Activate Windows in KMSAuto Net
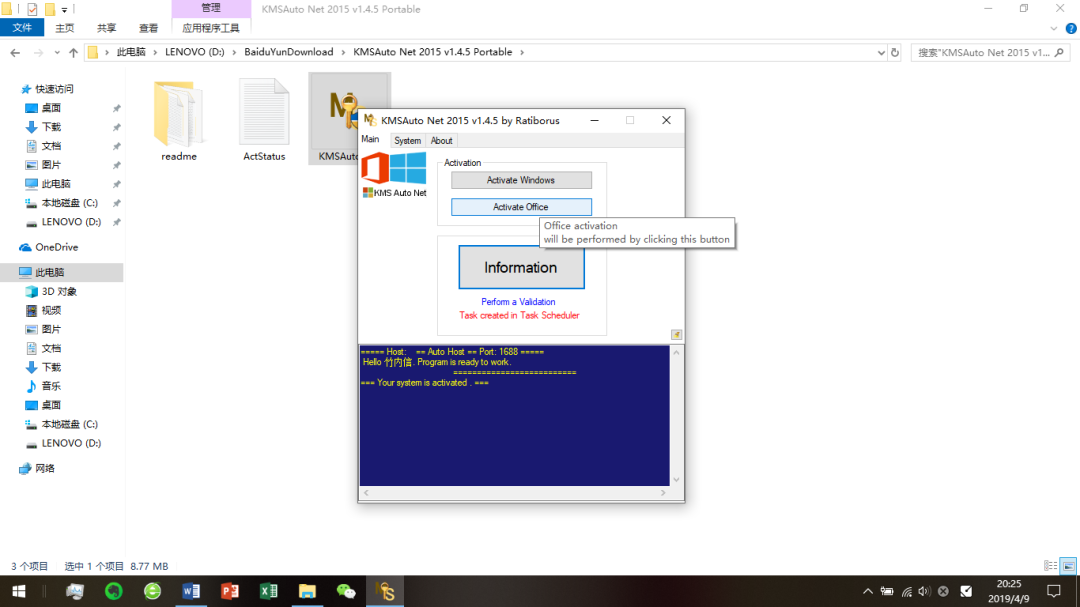 tap(521, 180)
